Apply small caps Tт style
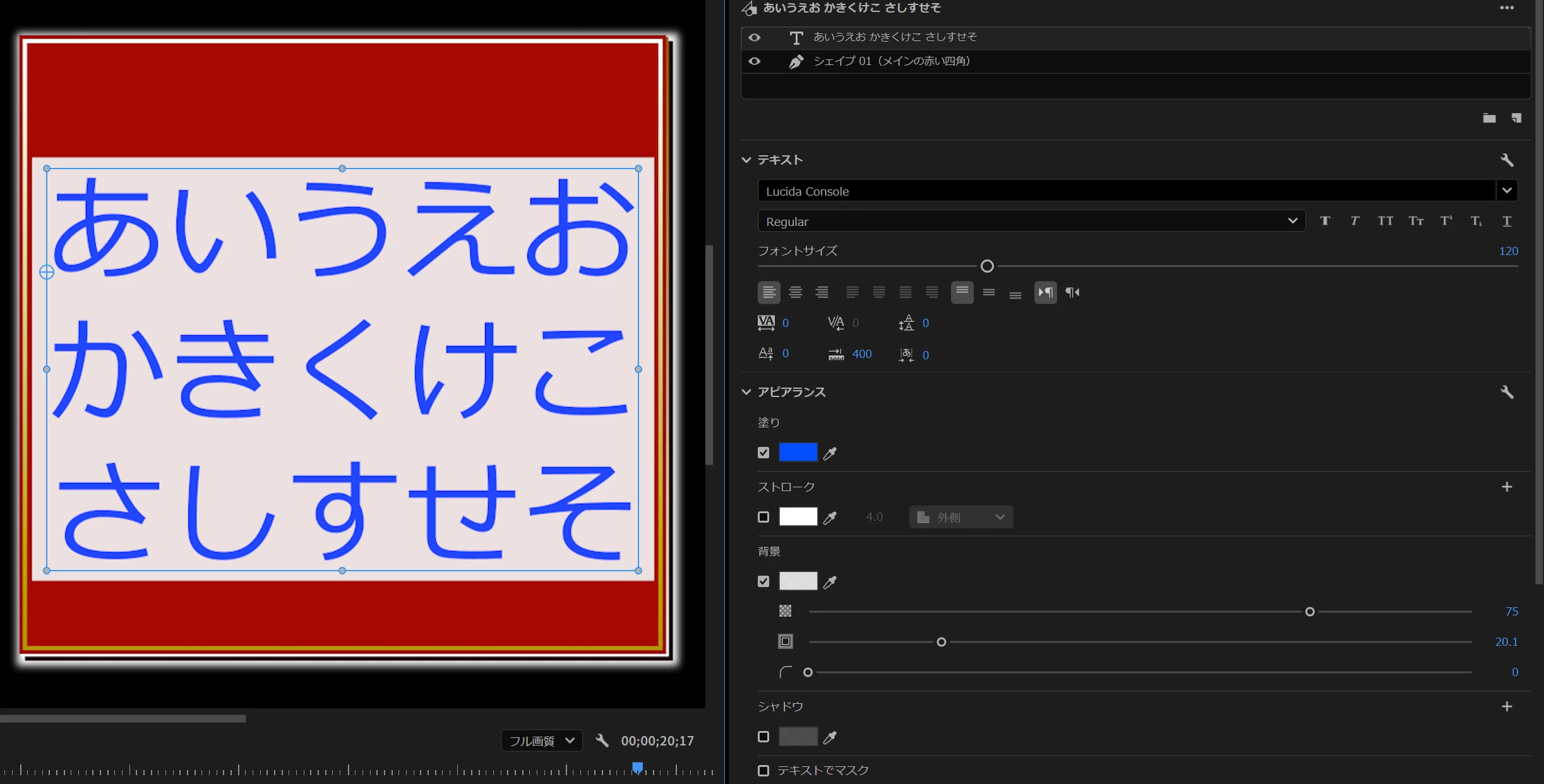1544x784 pixels. [1416, 221]
